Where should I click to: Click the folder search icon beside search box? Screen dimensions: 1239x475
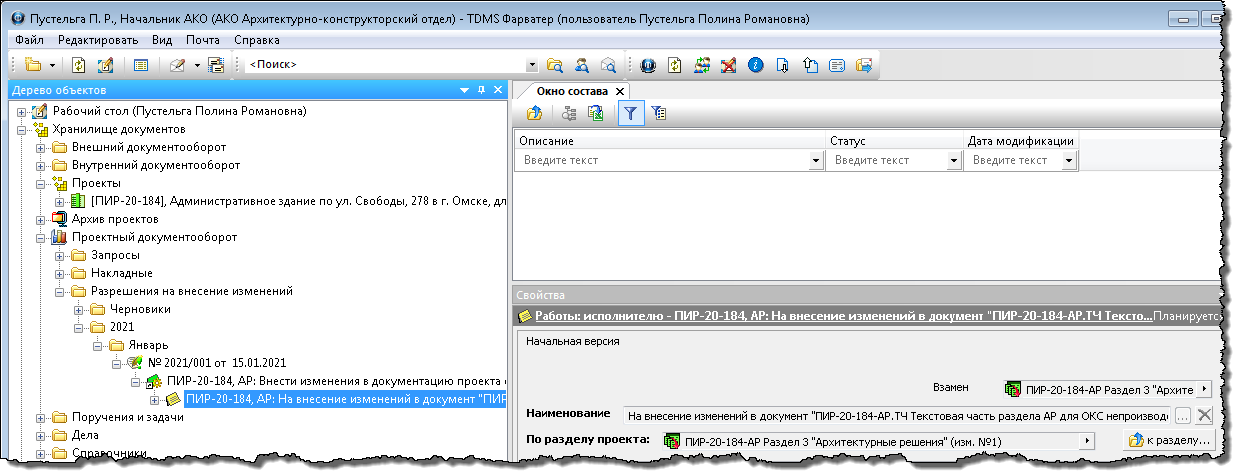point(555,65)
